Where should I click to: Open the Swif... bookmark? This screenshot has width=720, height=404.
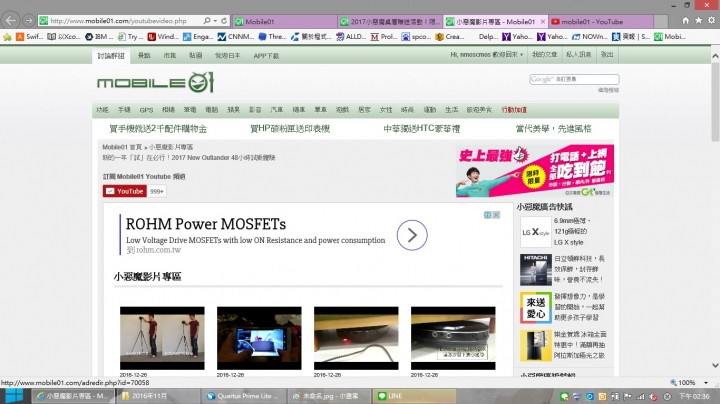pos(29,37)
